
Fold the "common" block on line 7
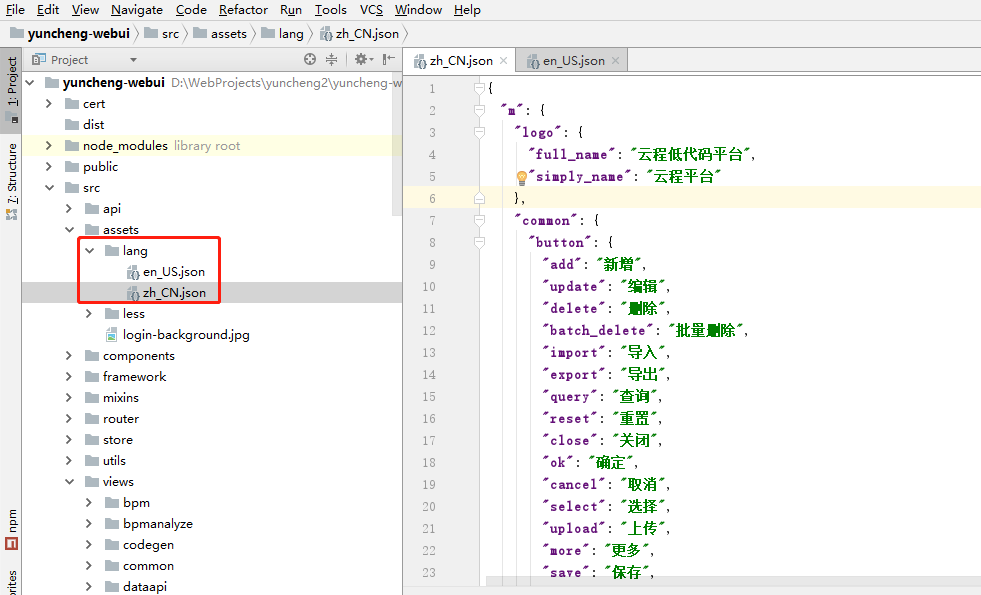(x=479, y=220)
